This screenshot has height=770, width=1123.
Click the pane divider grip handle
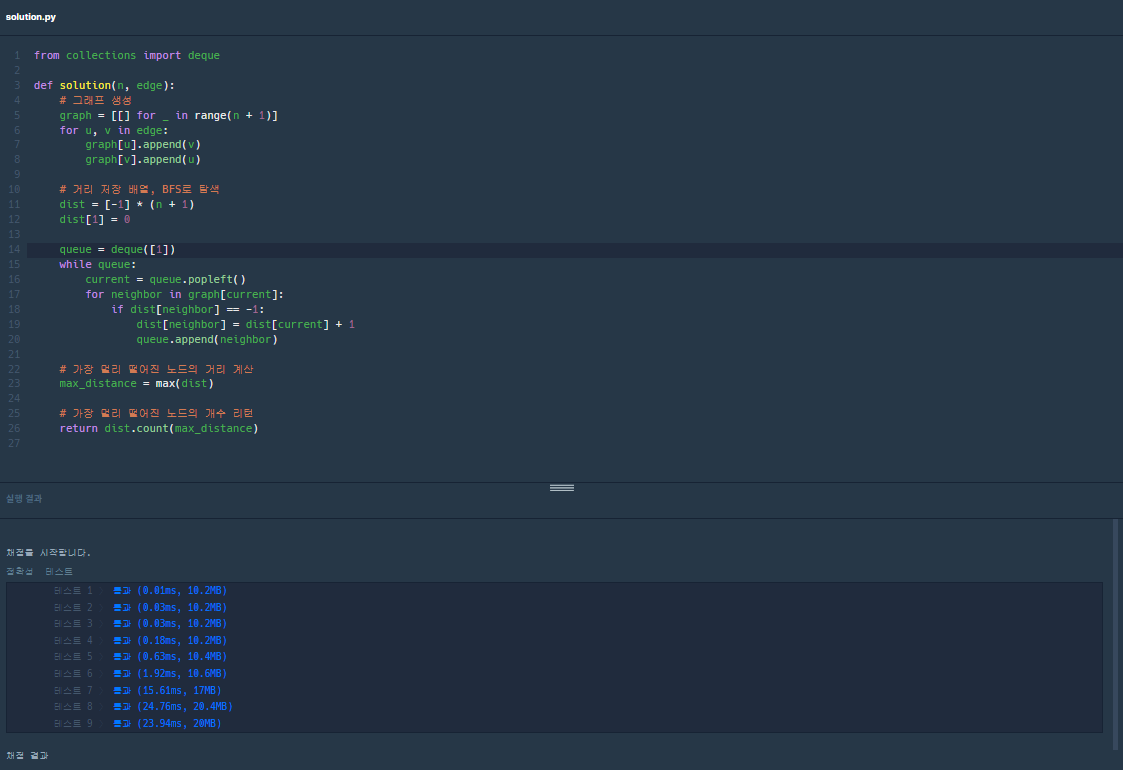pyautogui.click(x=562, y=488)
